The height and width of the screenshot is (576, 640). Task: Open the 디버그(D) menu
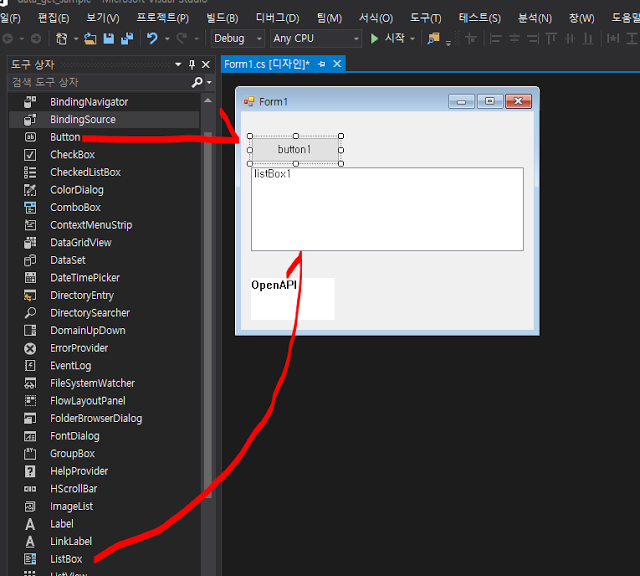click(x=278, y=18)
